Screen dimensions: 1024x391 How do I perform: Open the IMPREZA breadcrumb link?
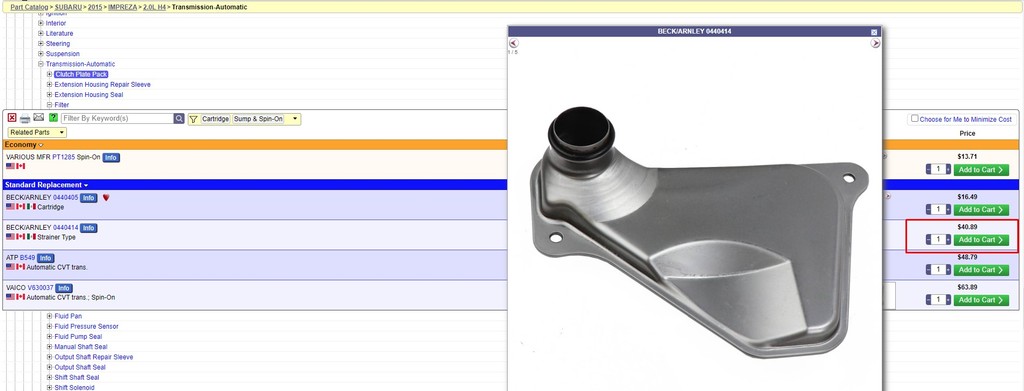pyautogui.click(x=123, y=7)
